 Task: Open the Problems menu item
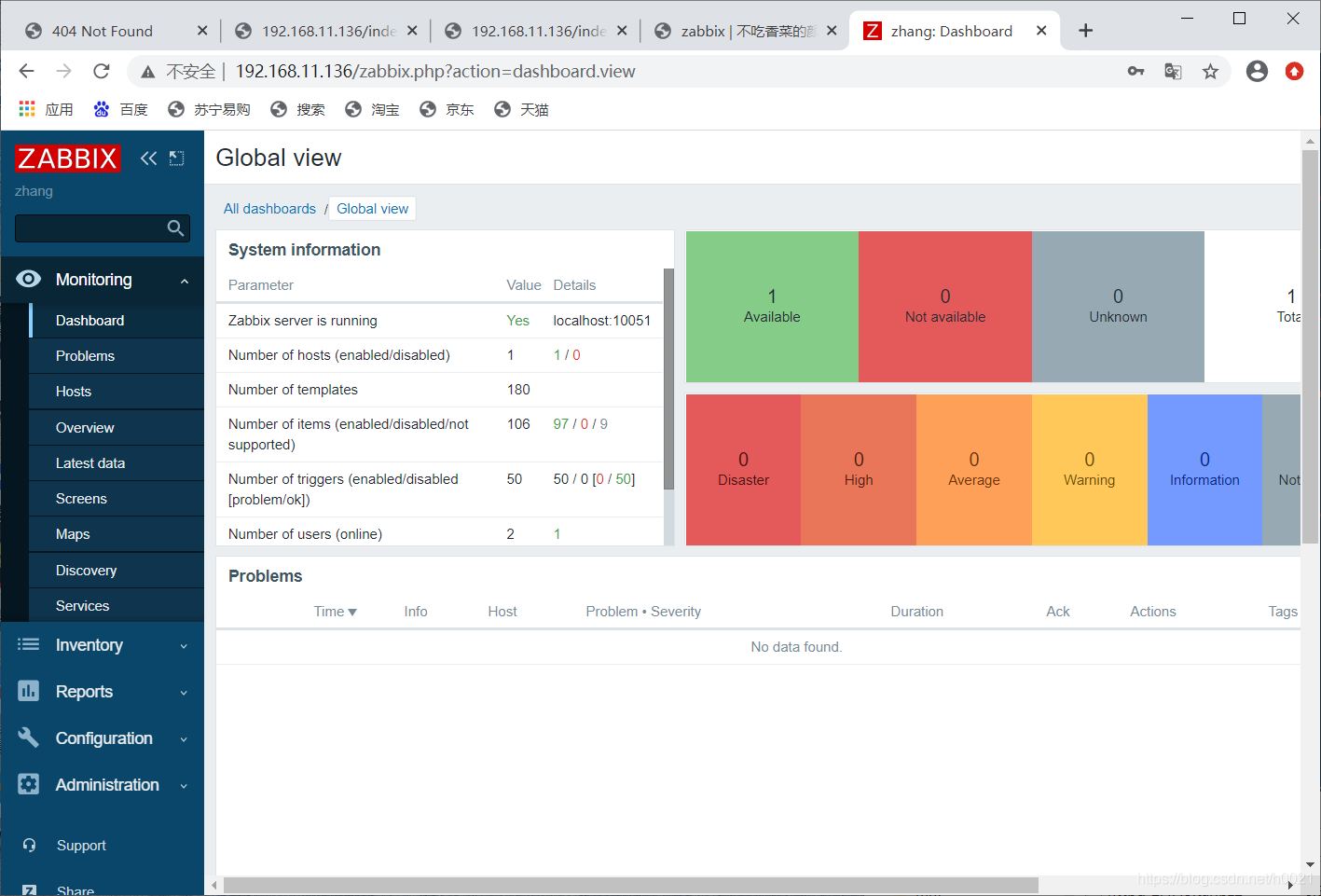coord(117,356)
